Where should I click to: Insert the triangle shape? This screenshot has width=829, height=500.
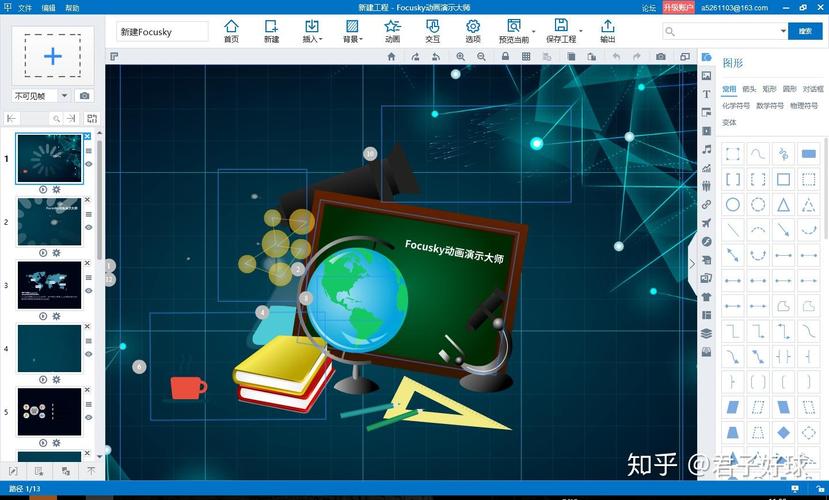[x=784, y=205]
